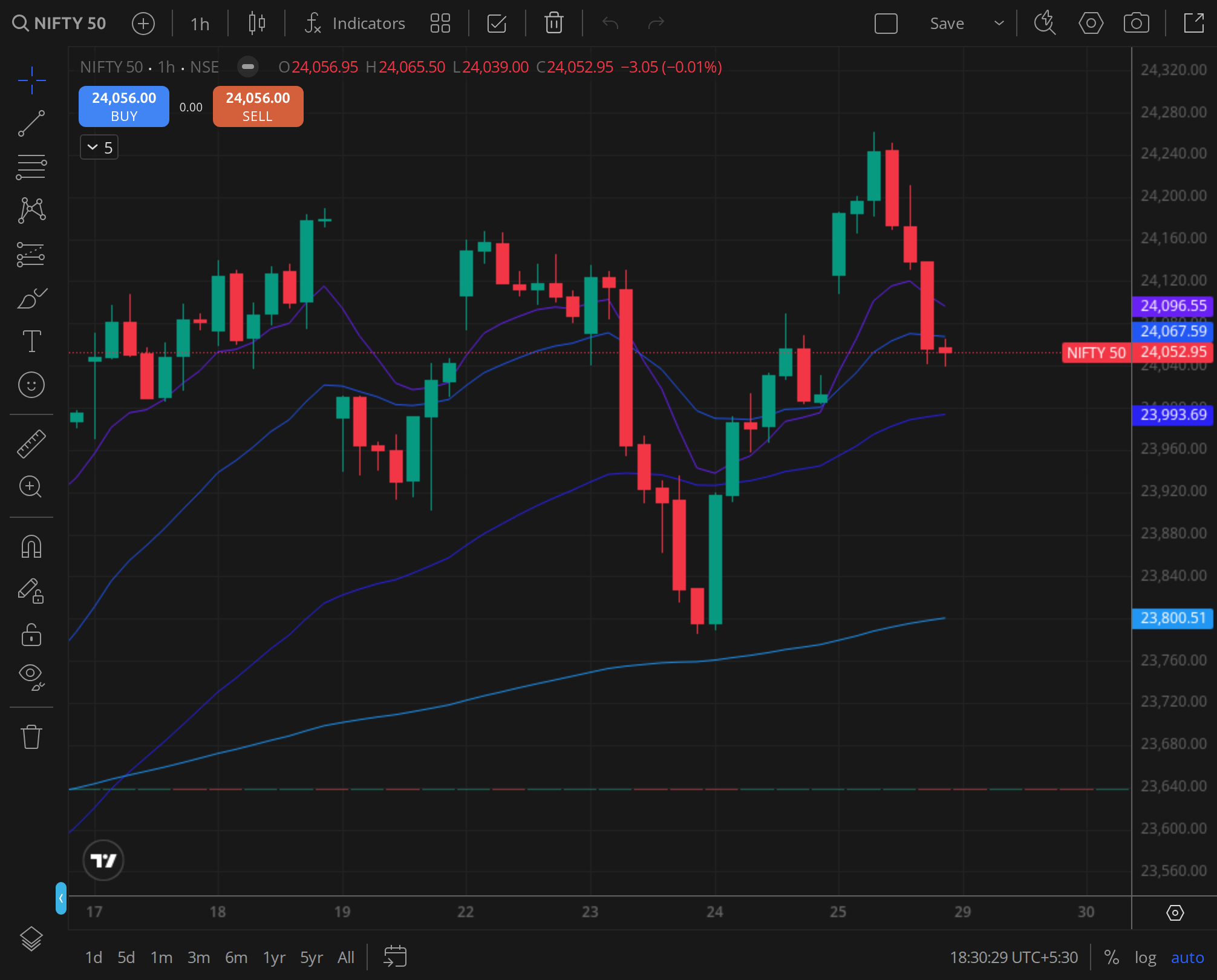Open the go to date calendar icon
Image resolution: width=1217 pixels, height=980 pixels.
point(395,957)
